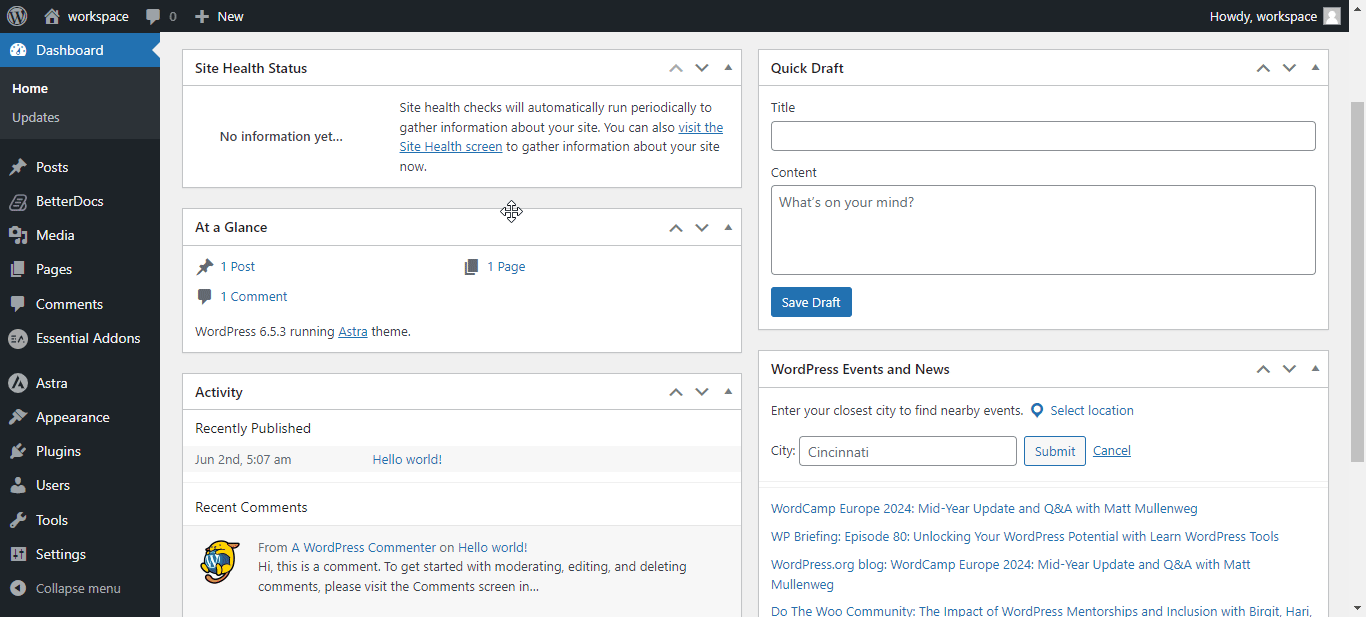
Task: Move Site Health Status down with its chevron
Action: [701, 67]
